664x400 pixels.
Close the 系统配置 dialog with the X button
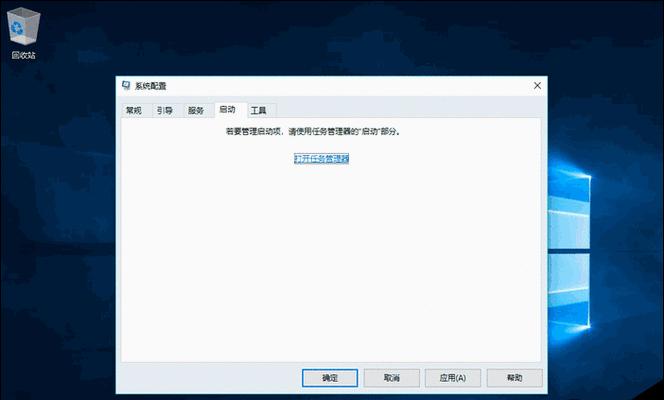tap(536, 88)
